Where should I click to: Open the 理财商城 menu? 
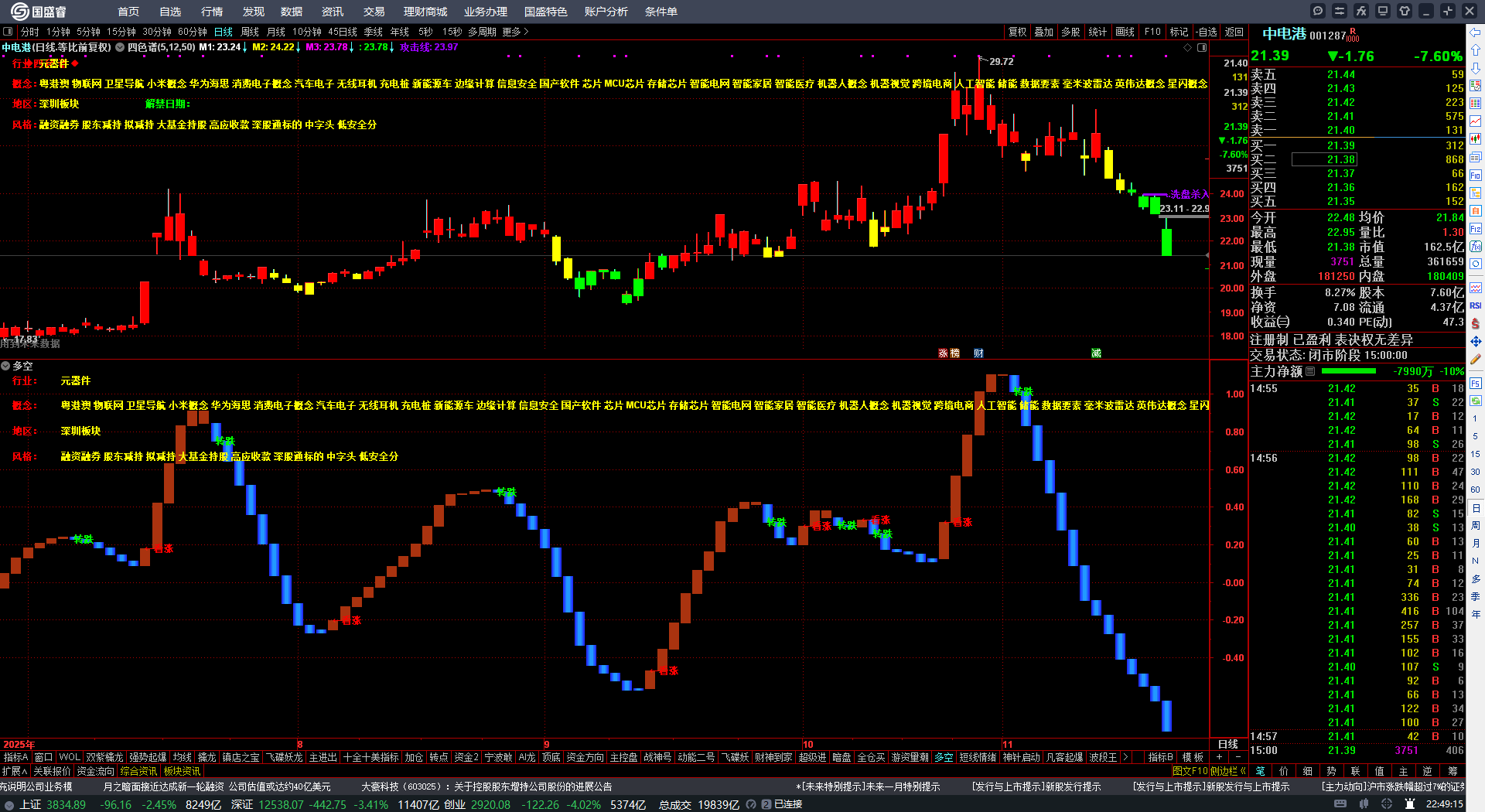[425, 12]
